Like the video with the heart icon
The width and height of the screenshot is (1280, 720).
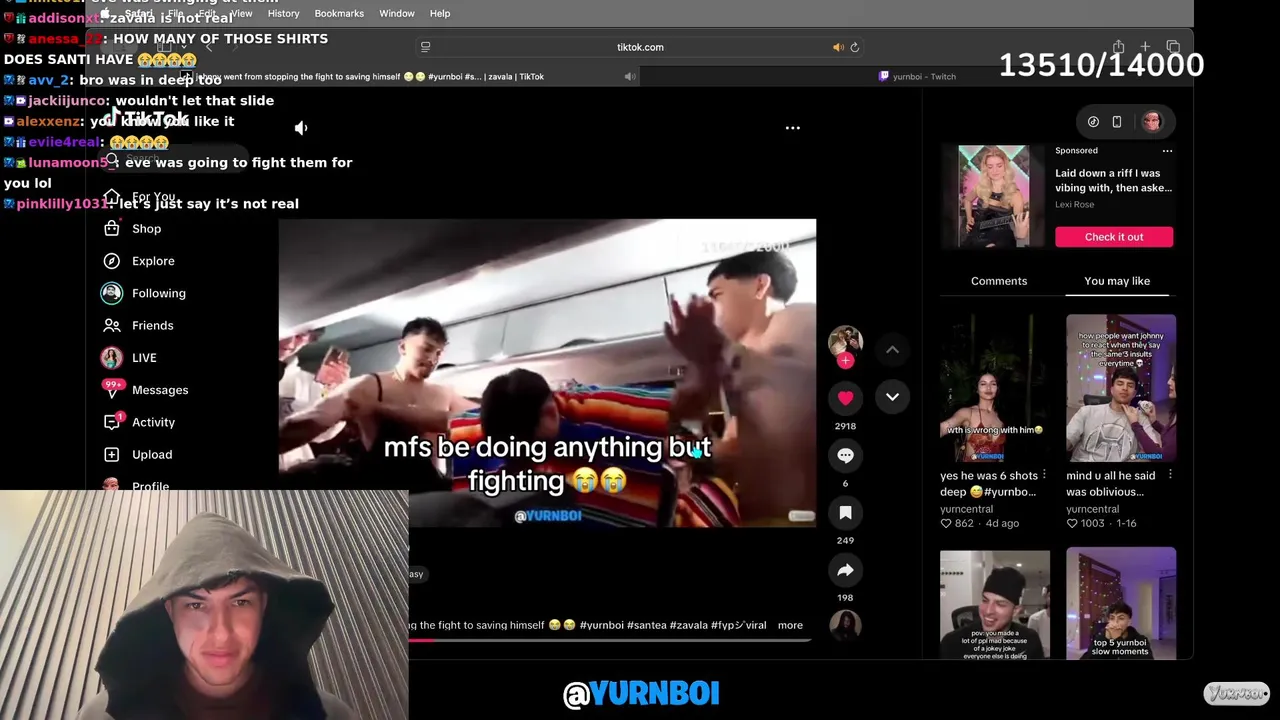tap(845, 398)
